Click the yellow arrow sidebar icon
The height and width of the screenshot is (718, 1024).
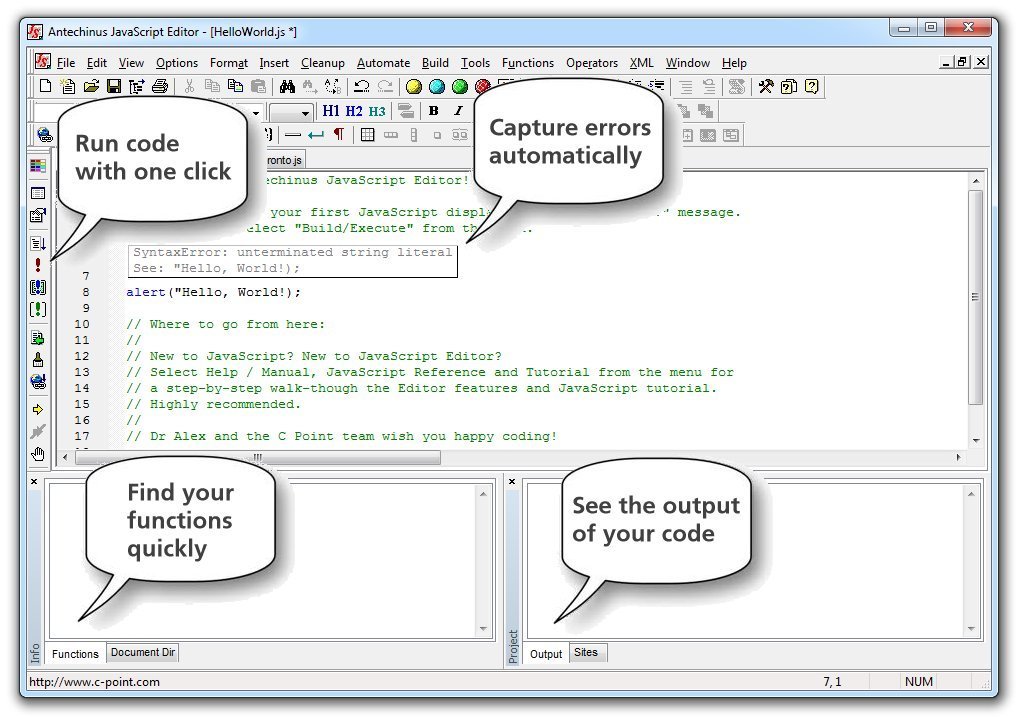tap(38, 410)
